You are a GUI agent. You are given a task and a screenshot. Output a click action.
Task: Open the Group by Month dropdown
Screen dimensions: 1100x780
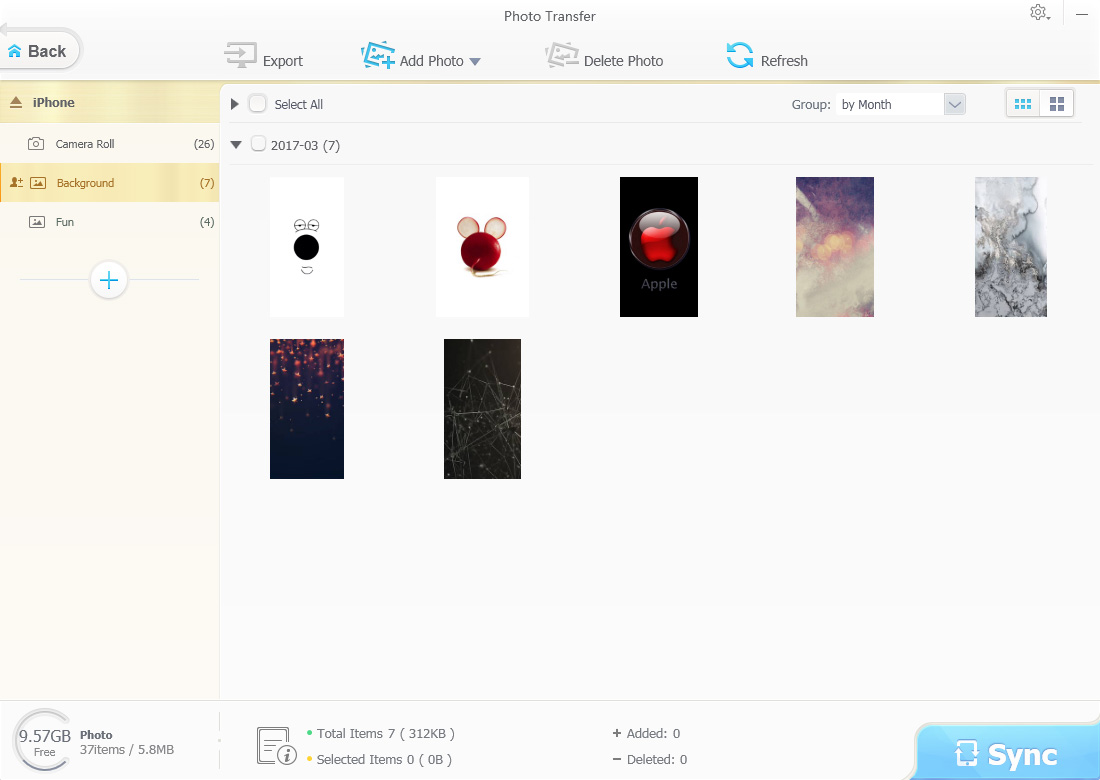click(x=955, y=105)
